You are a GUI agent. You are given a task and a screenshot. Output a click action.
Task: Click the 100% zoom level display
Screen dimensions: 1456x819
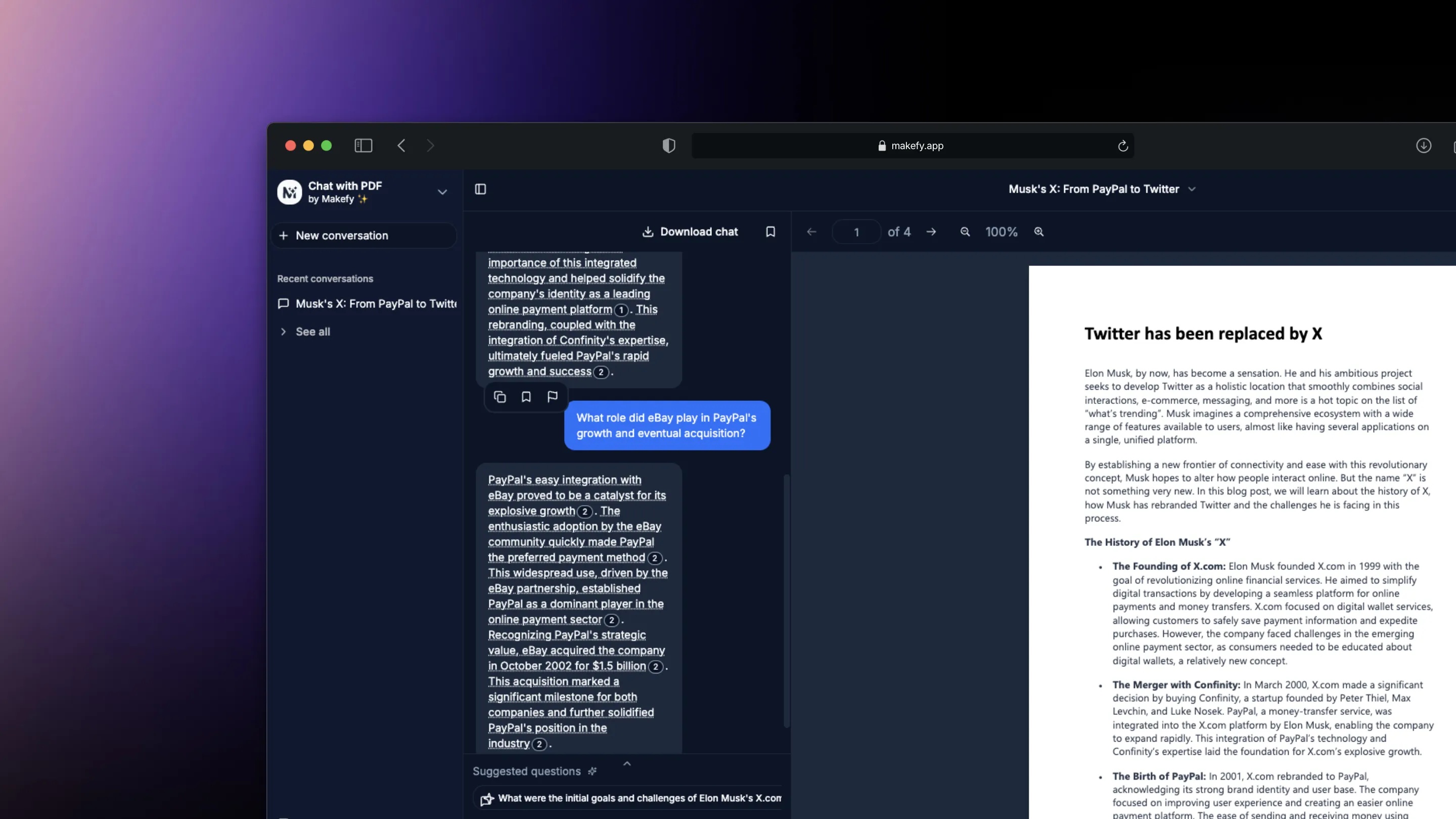pos(1000,231)
